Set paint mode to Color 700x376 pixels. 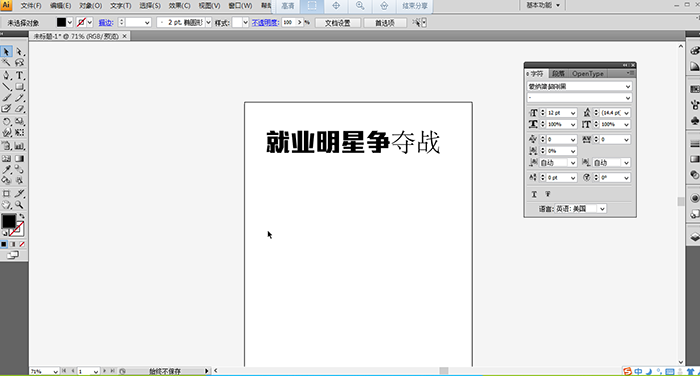point(4,244)
